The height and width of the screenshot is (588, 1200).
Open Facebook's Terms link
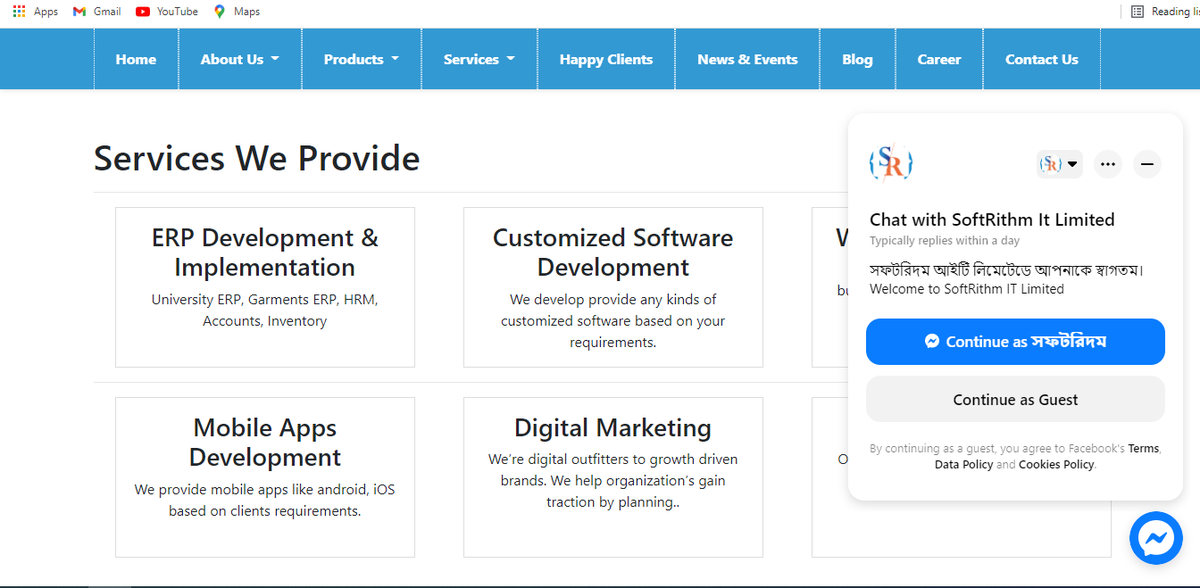coord(1143,449)
